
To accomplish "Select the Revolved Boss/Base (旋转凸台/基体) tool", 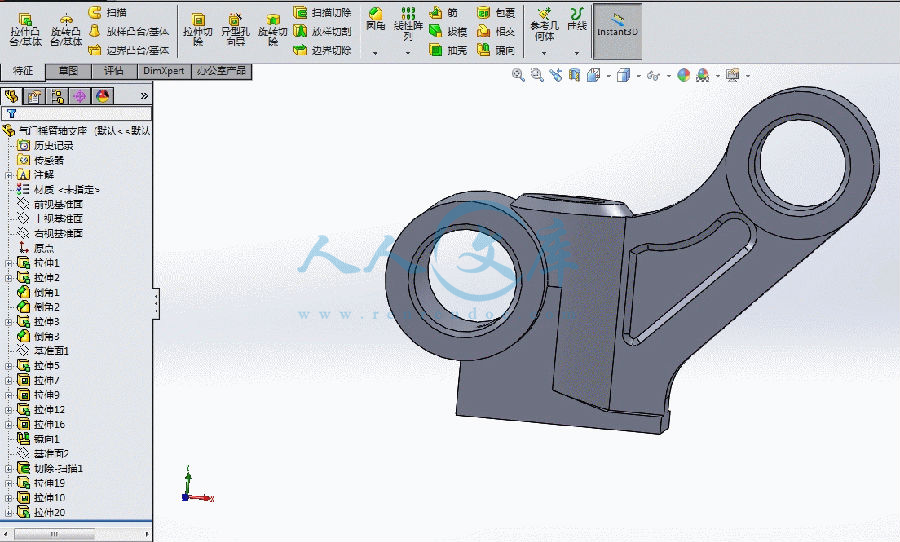I will 65,29.
